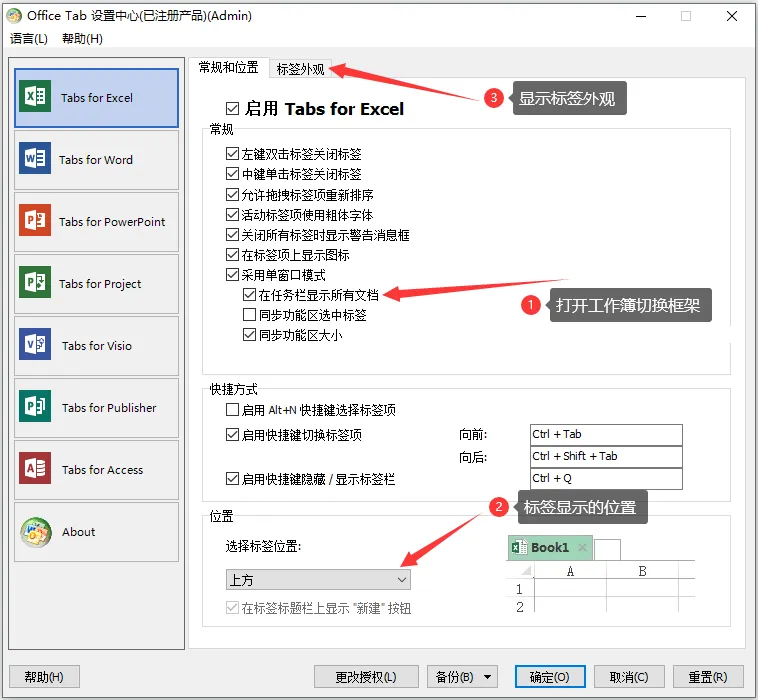Toggle 采用单窗口模式 checkbox
758x700 pixels.
[232, 275]
